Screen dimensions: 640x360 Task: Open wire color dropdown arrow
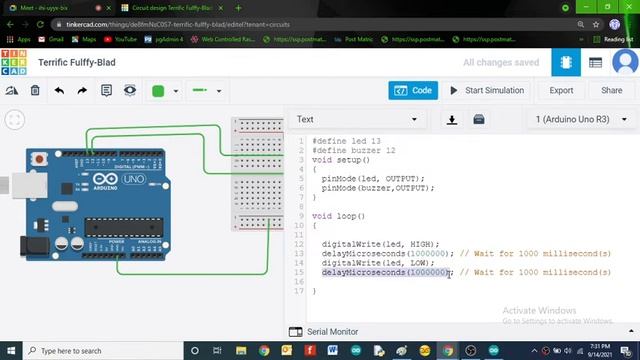pos(176,91)
